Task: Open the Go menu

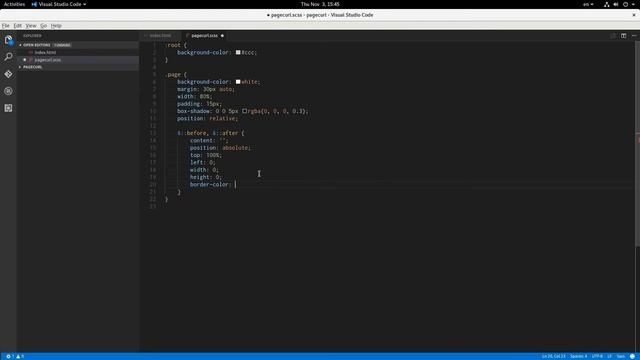Action: tap(43, 25)
